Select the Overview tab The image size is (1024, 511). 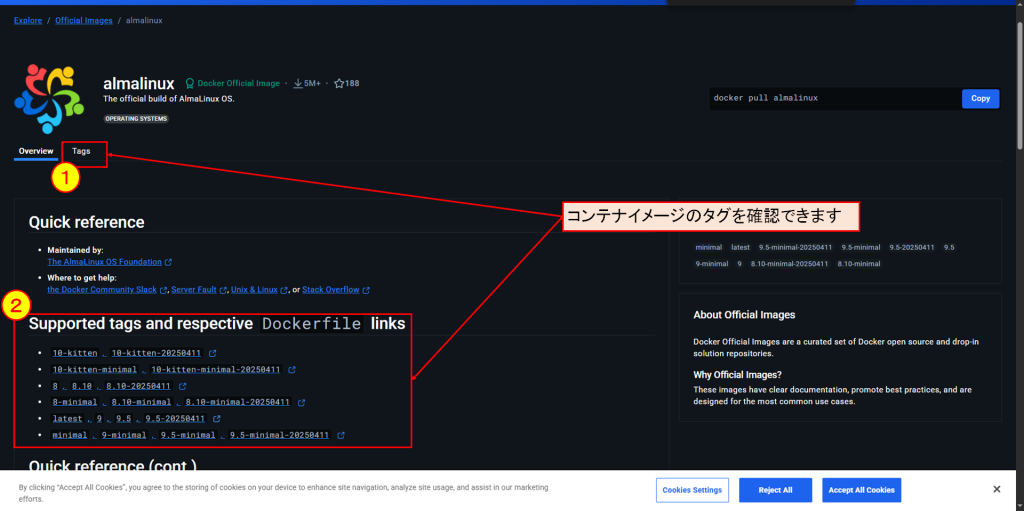coord(36,151)
